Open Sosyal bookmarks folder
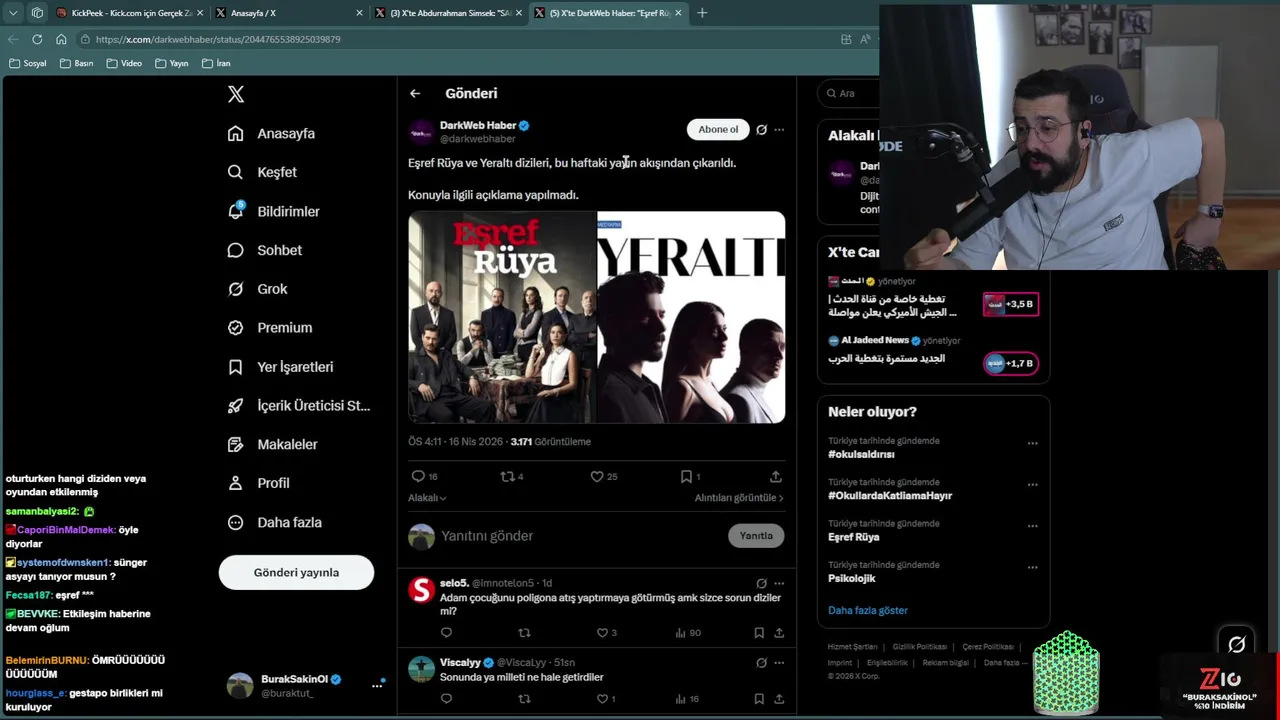 [x=27, y=63]
